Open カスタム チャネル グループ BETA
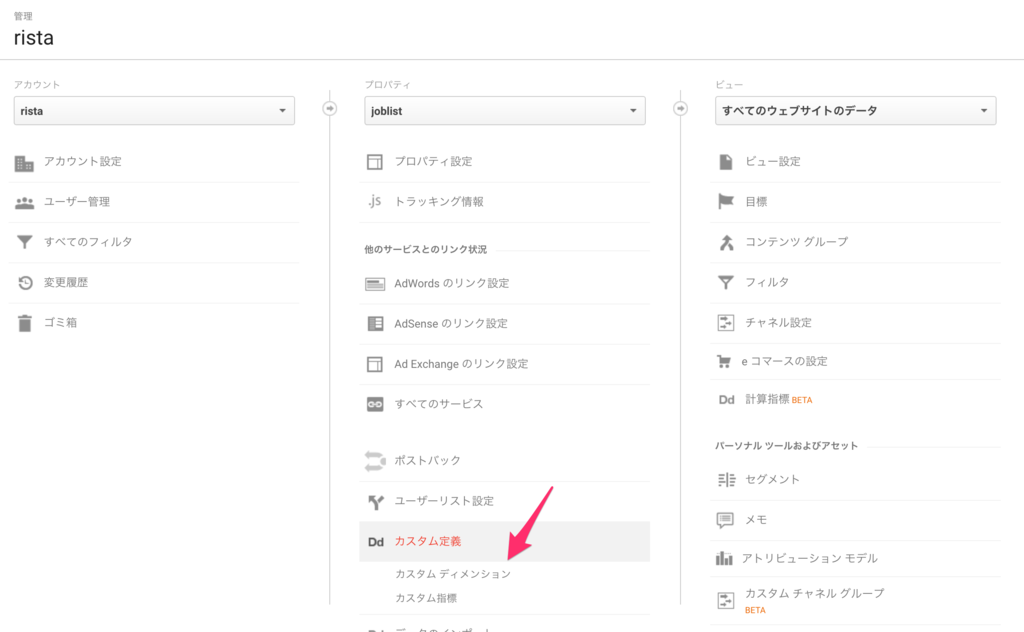 (x=814, y=601)
